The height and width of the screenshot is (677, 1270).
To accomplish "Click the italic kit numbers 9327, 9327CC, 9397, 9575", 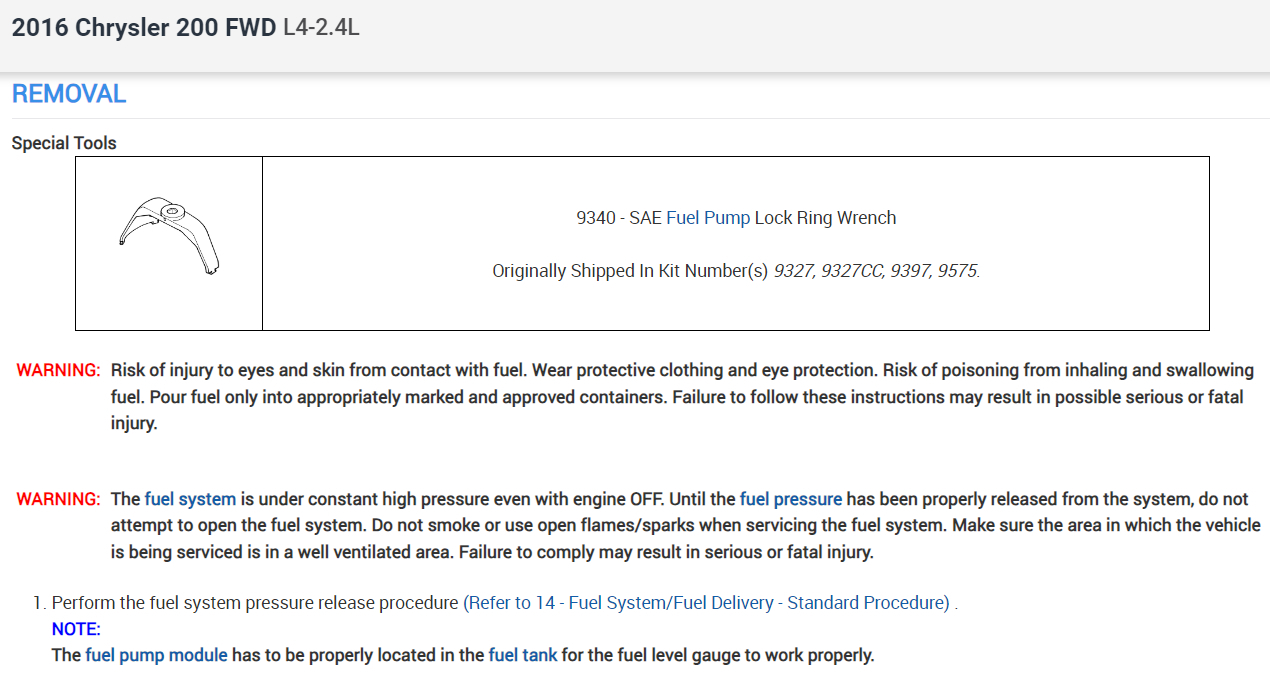I will pos(876,271).
